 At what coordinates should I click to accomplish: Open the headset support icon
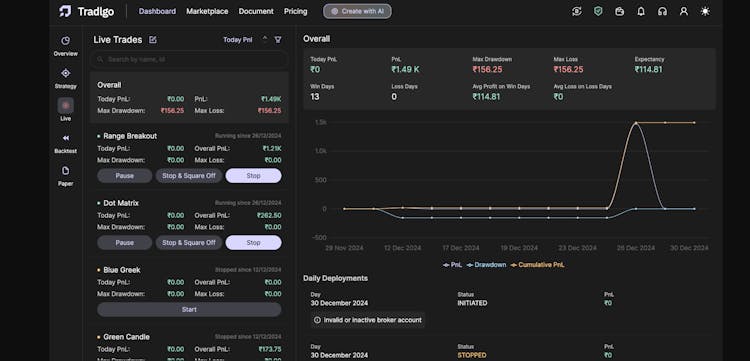662,11
